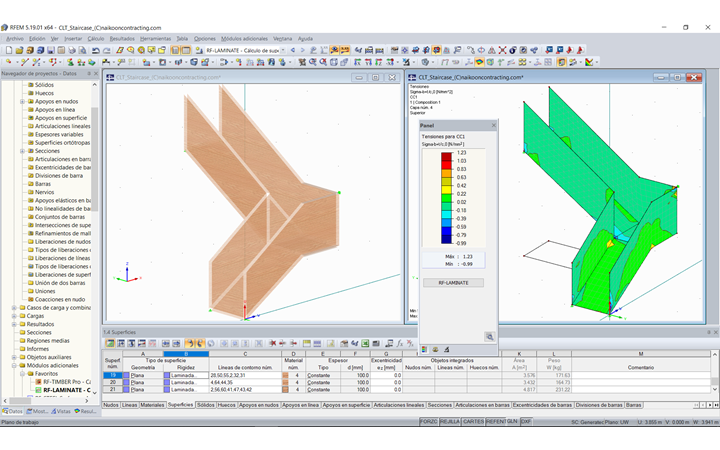Click the first table toolbar icon in Superficies panel

110,343
